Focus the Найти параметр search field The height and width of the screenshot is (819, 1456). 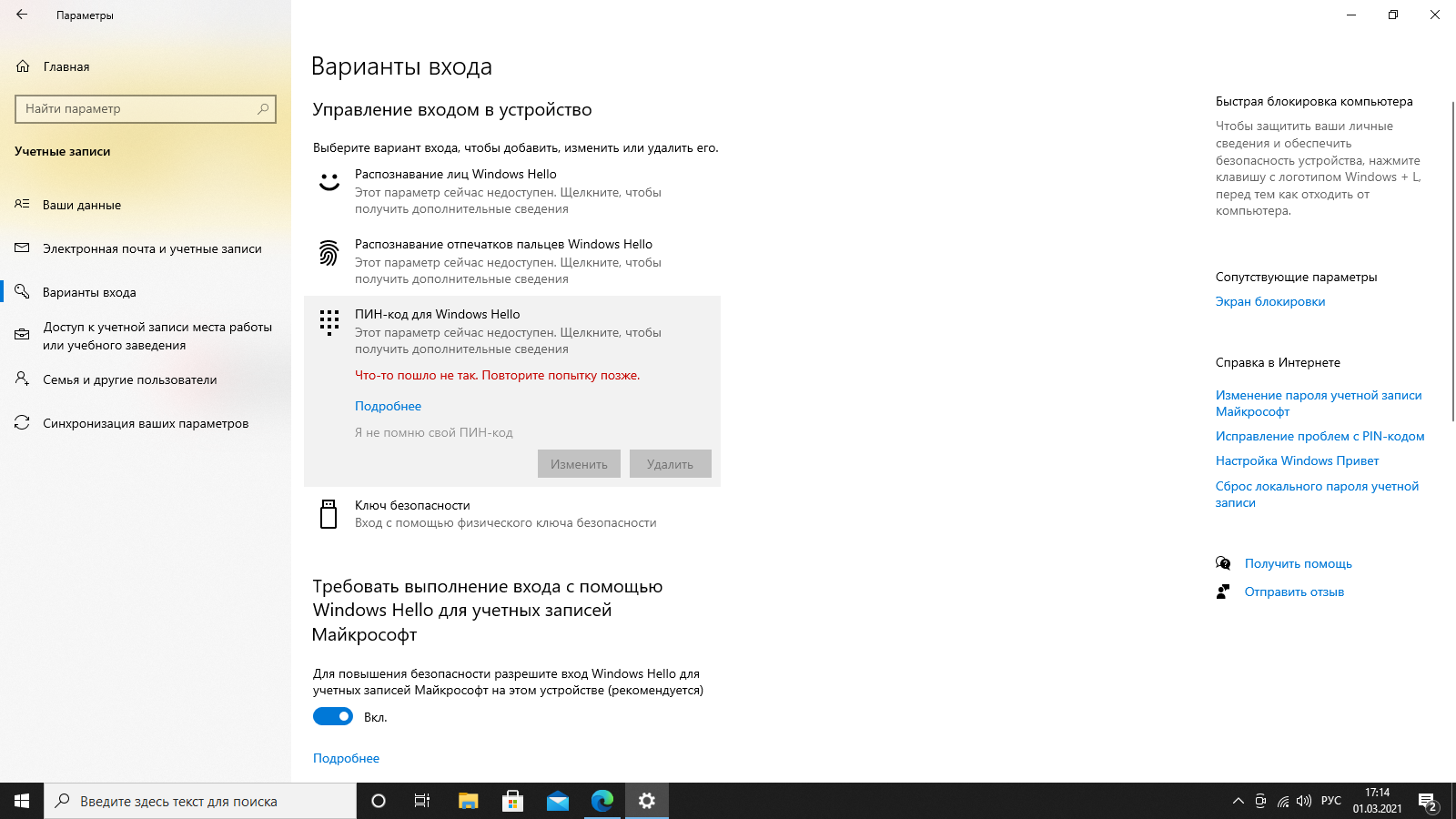click(146, 108)
